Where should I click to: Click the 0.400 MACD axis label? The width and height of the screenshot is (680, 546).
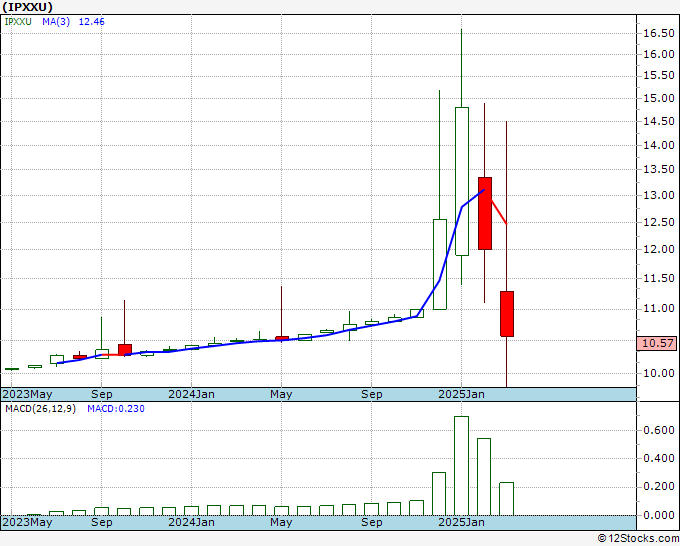pos(659,458)
